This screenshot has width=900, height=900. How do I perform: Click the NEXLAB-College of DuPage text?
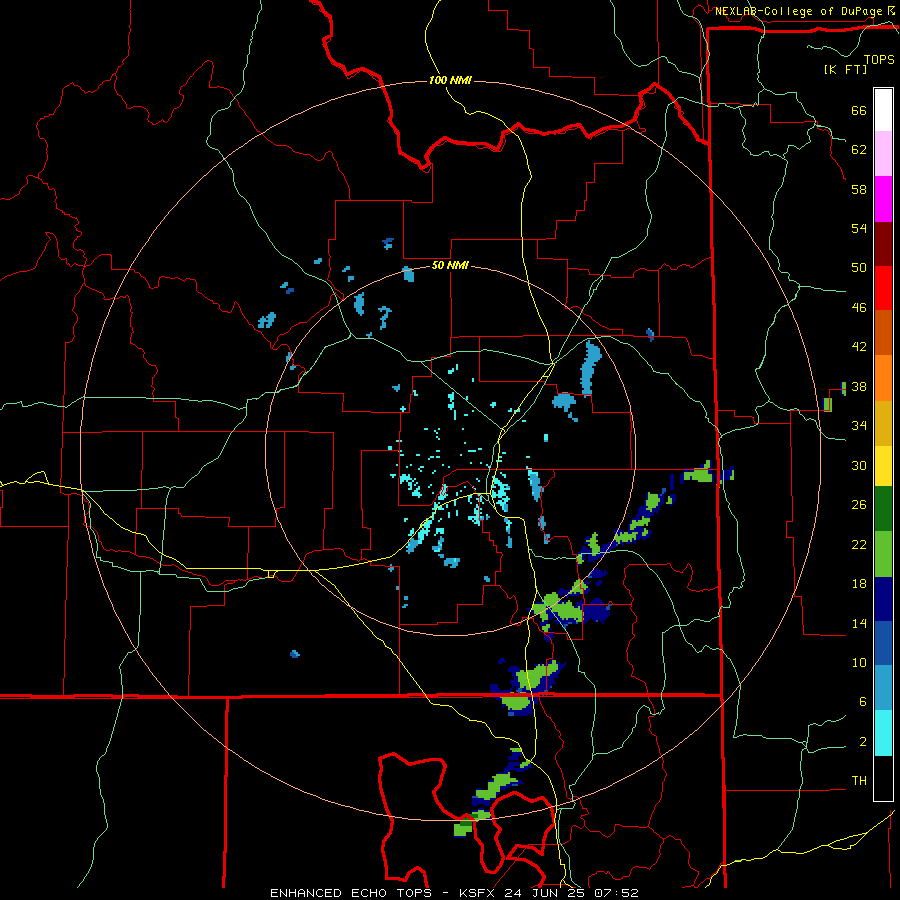799,11
